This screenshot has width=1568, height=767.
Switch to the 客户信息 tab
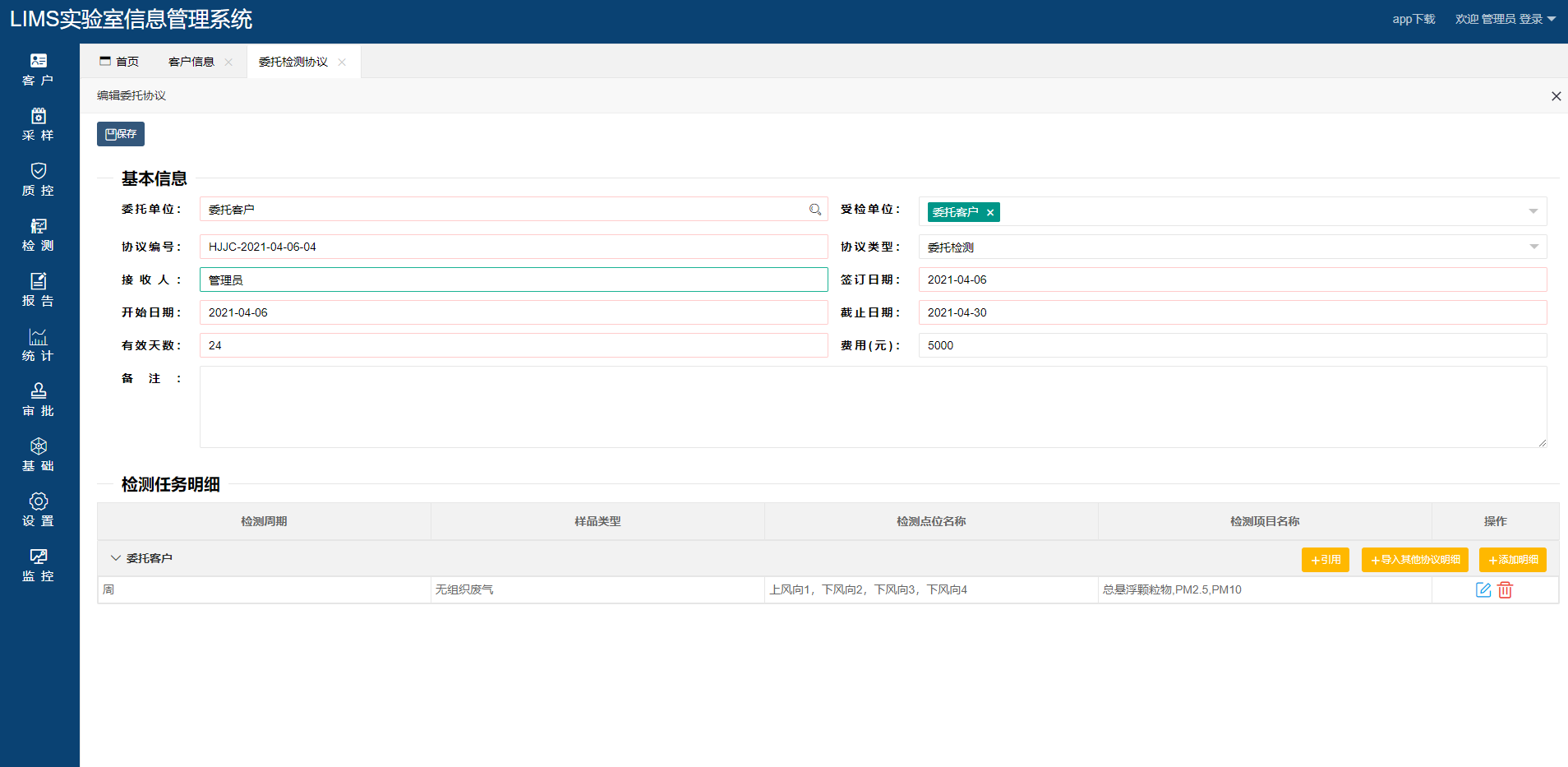tap(191, 62)
